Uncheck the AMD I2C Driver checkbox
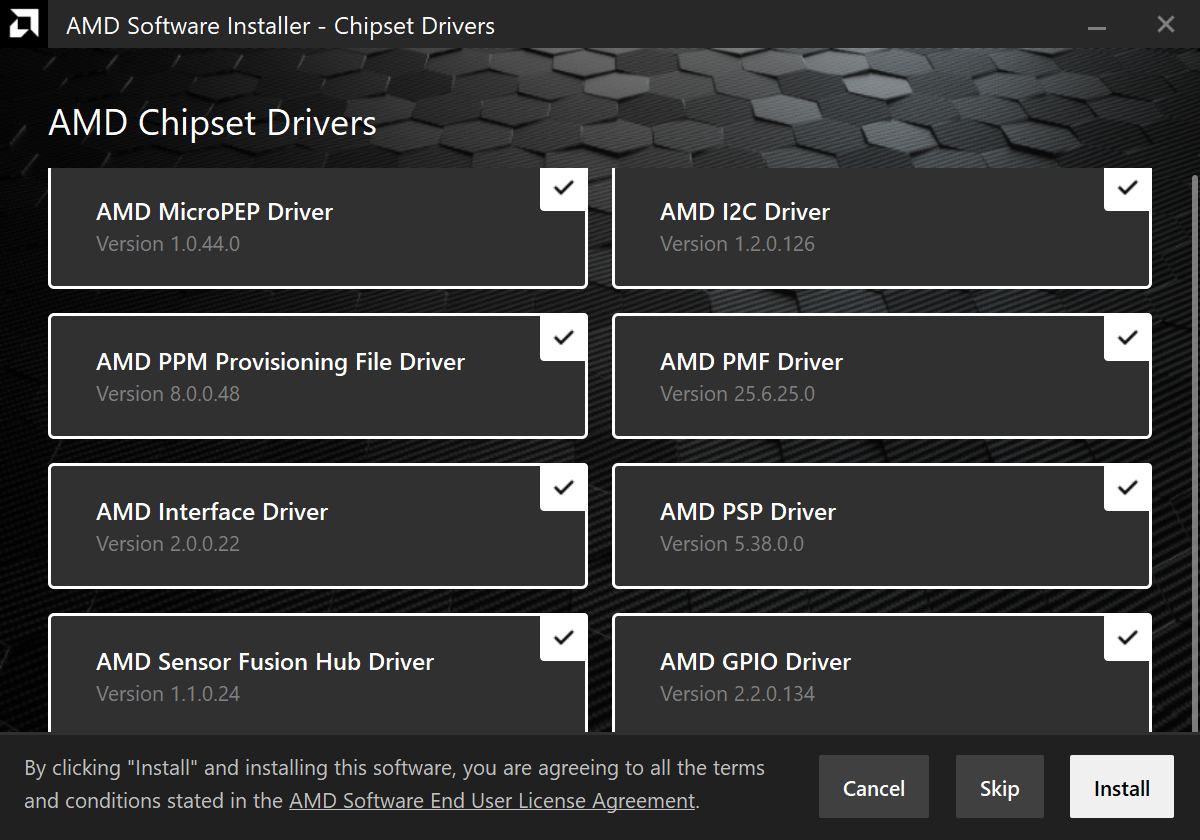This screenshot has width=1200, height=840. click(x=1127, y=188)
